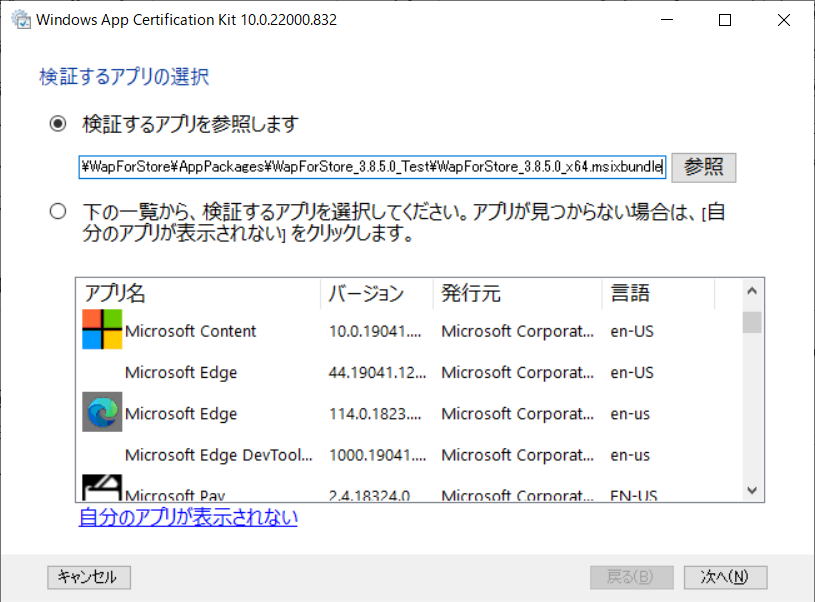Viewport: 815px width, 602px height.
Task: Click the 発行元 column header
Action: (470, 293)
